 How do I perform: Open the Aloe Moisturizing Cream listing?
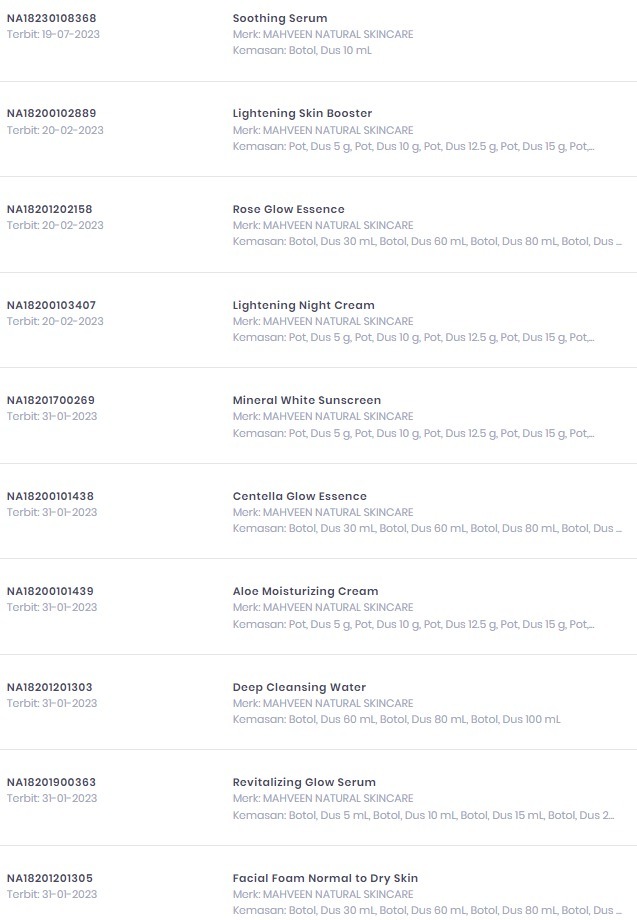point(305,591)
